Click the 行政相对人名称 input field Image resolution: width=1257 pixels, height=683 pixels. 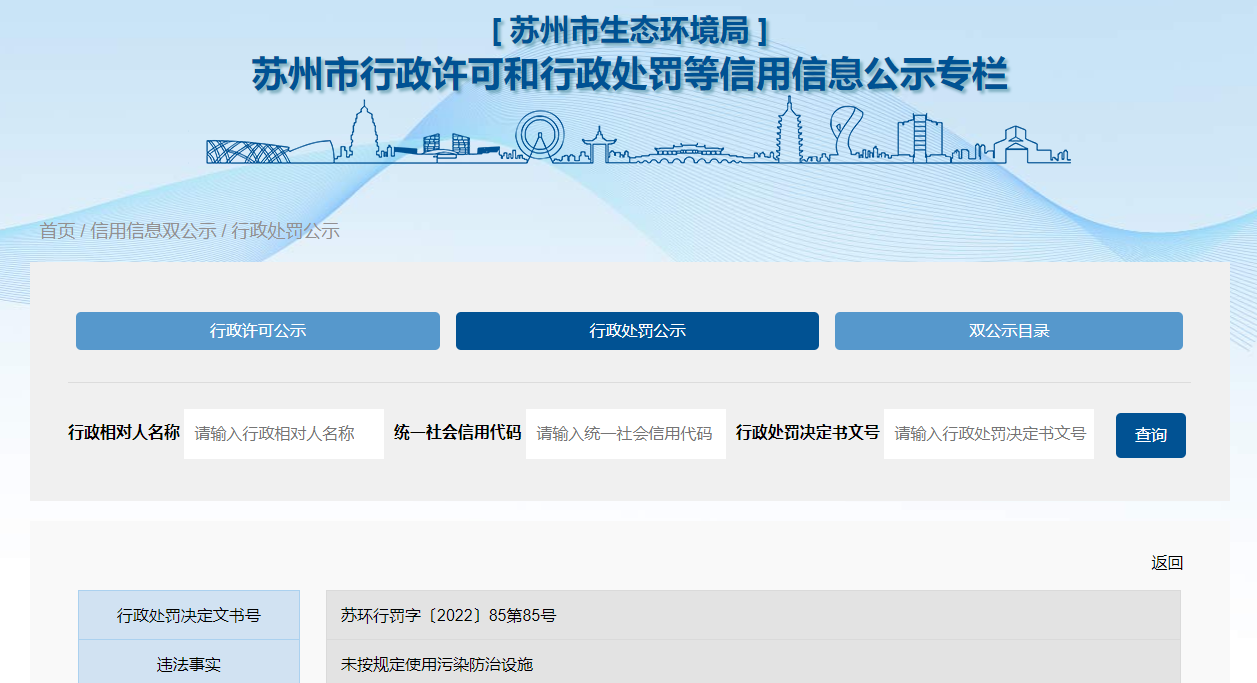[x=284, y=434]
